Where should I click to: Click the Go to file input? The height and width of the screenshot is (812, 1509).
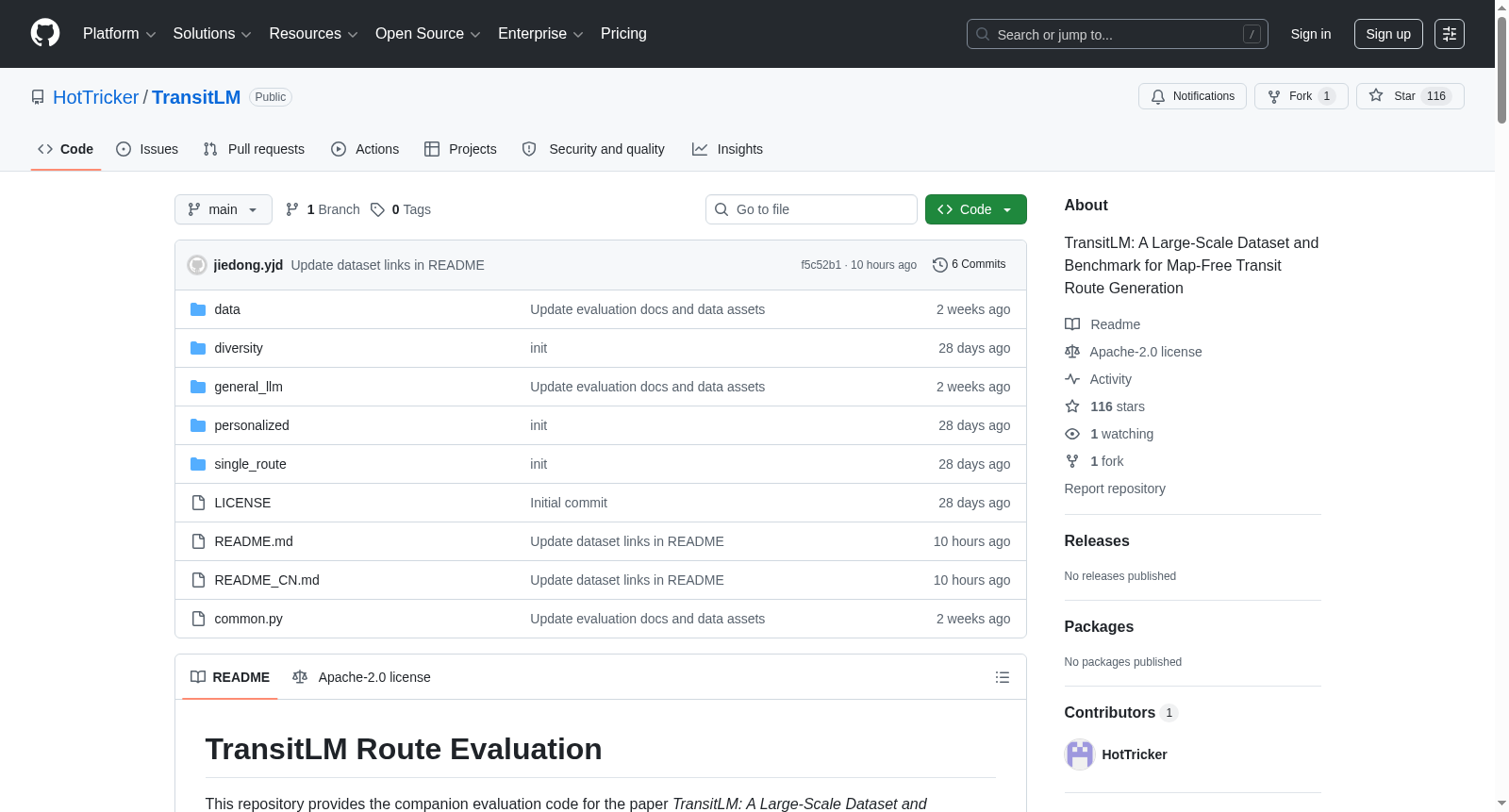[811, 209]
